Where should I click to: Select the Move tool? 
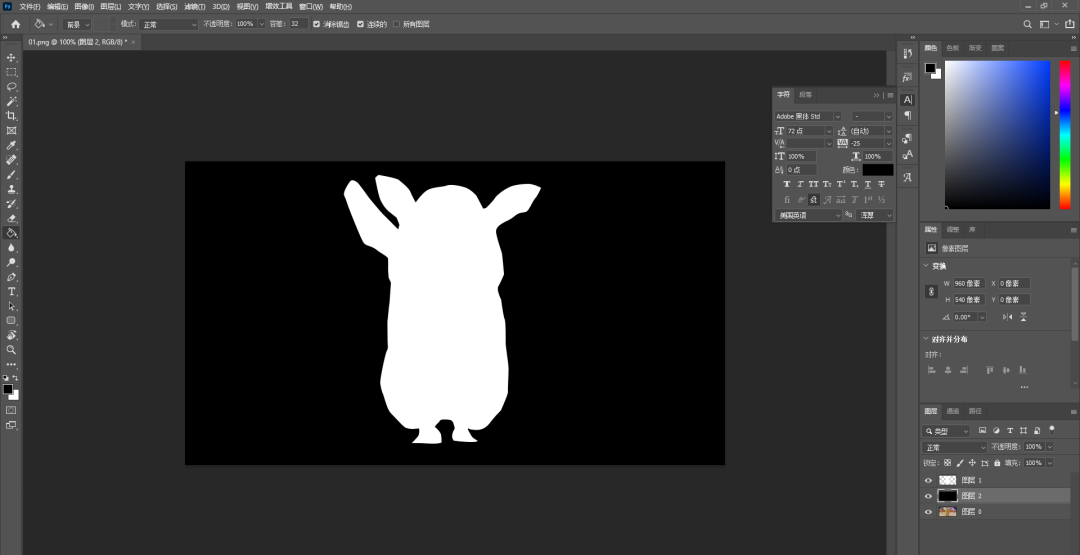11,58
